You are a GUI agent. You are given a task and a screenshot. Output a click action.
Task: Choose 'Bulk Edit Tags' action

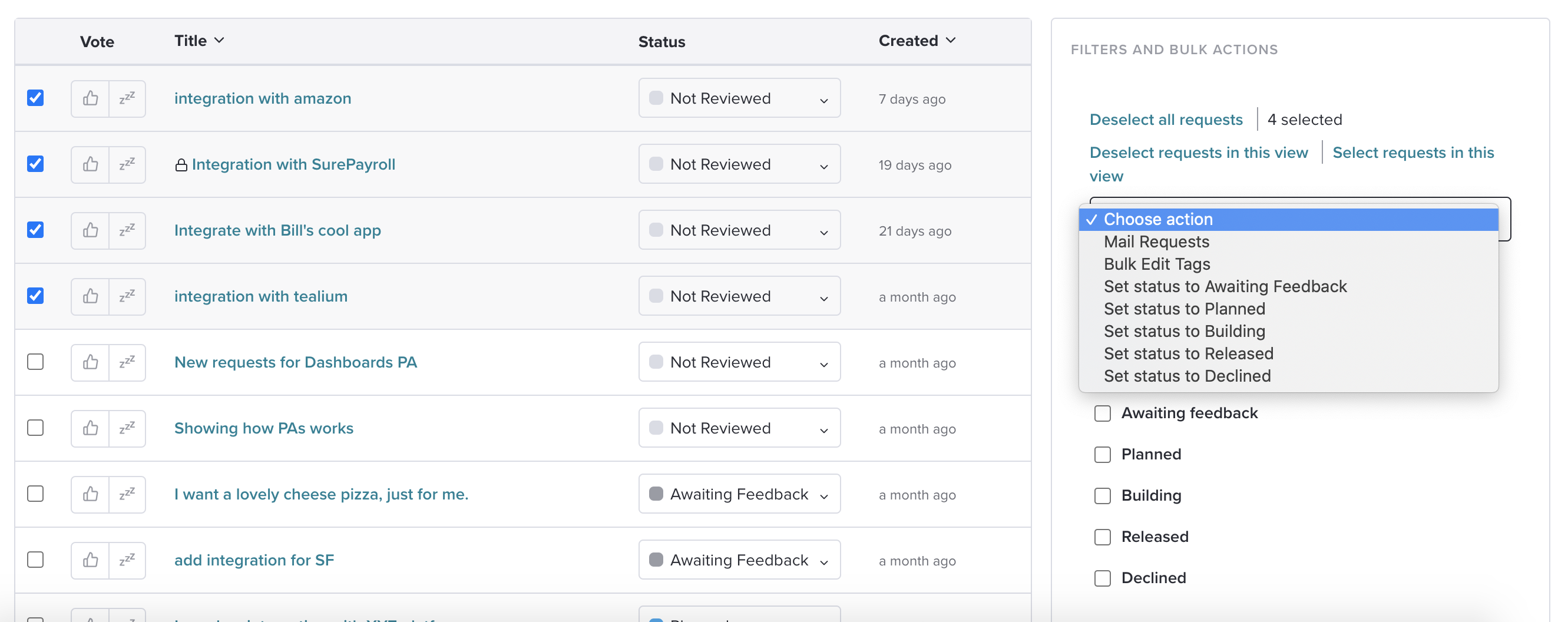(1288, 264)
